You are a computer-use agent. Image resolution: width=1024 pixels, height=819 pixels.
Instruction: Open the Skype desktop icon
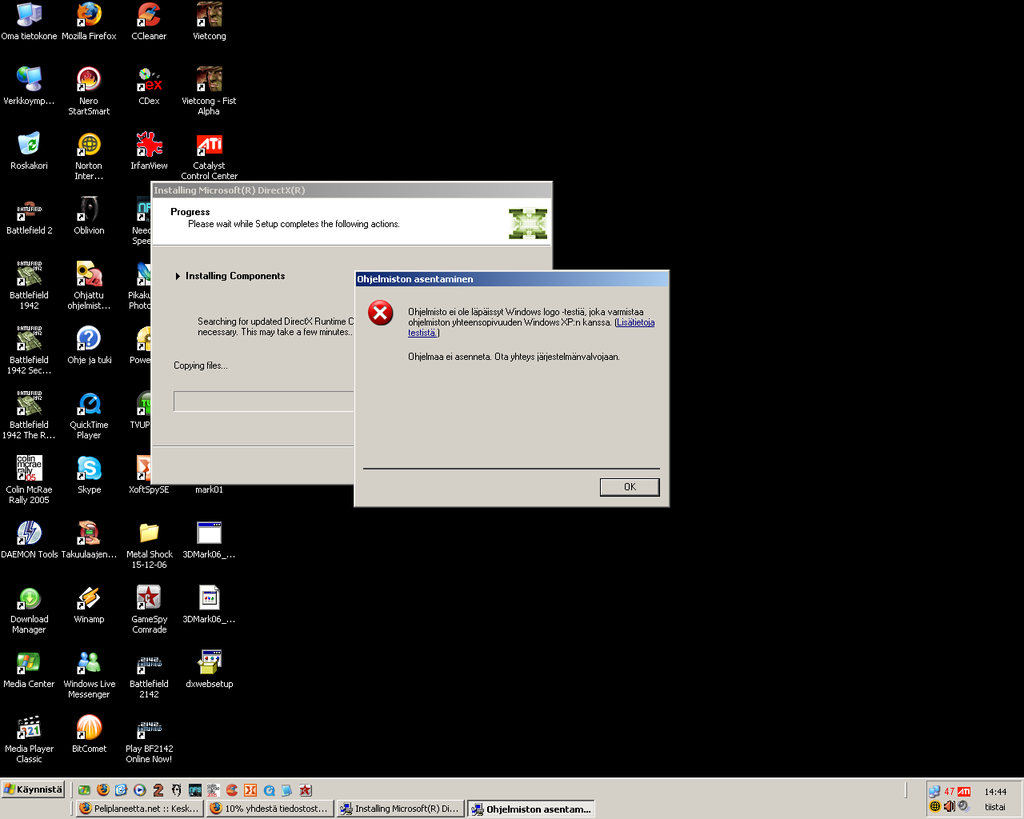tap(89, 469)
